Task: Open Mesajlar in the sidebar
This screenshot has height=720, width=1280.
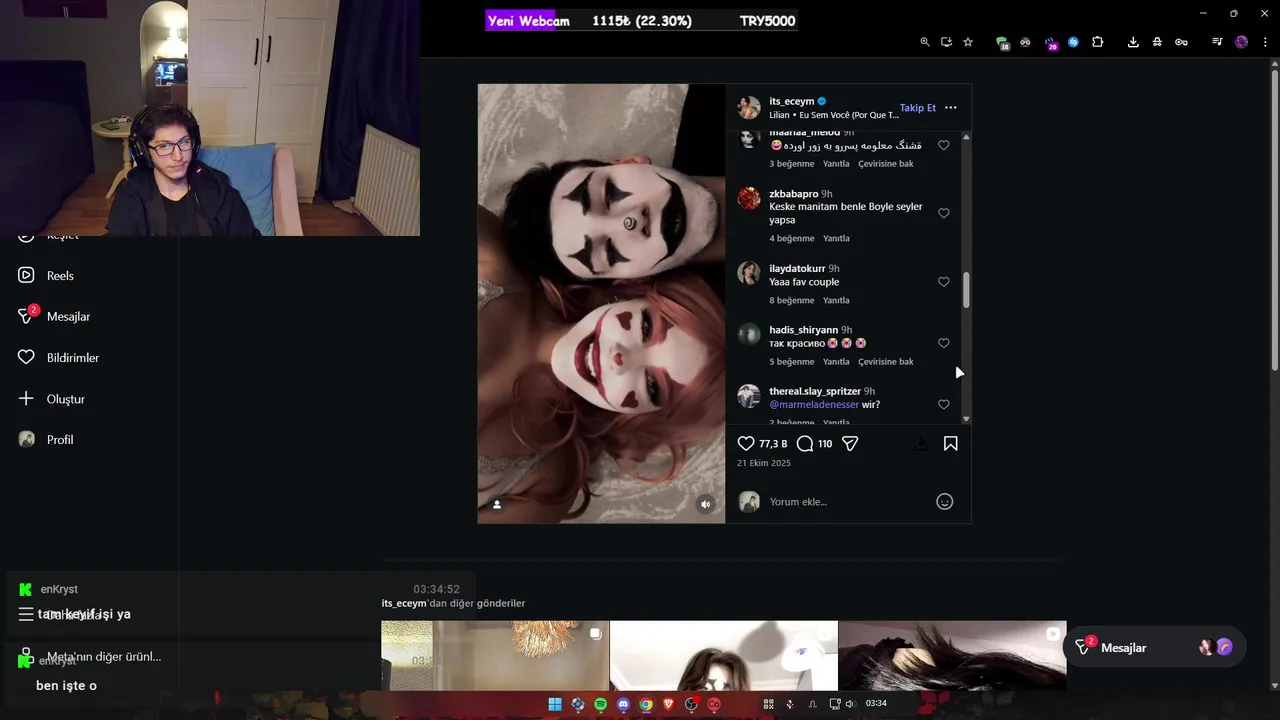Action: 55,316
